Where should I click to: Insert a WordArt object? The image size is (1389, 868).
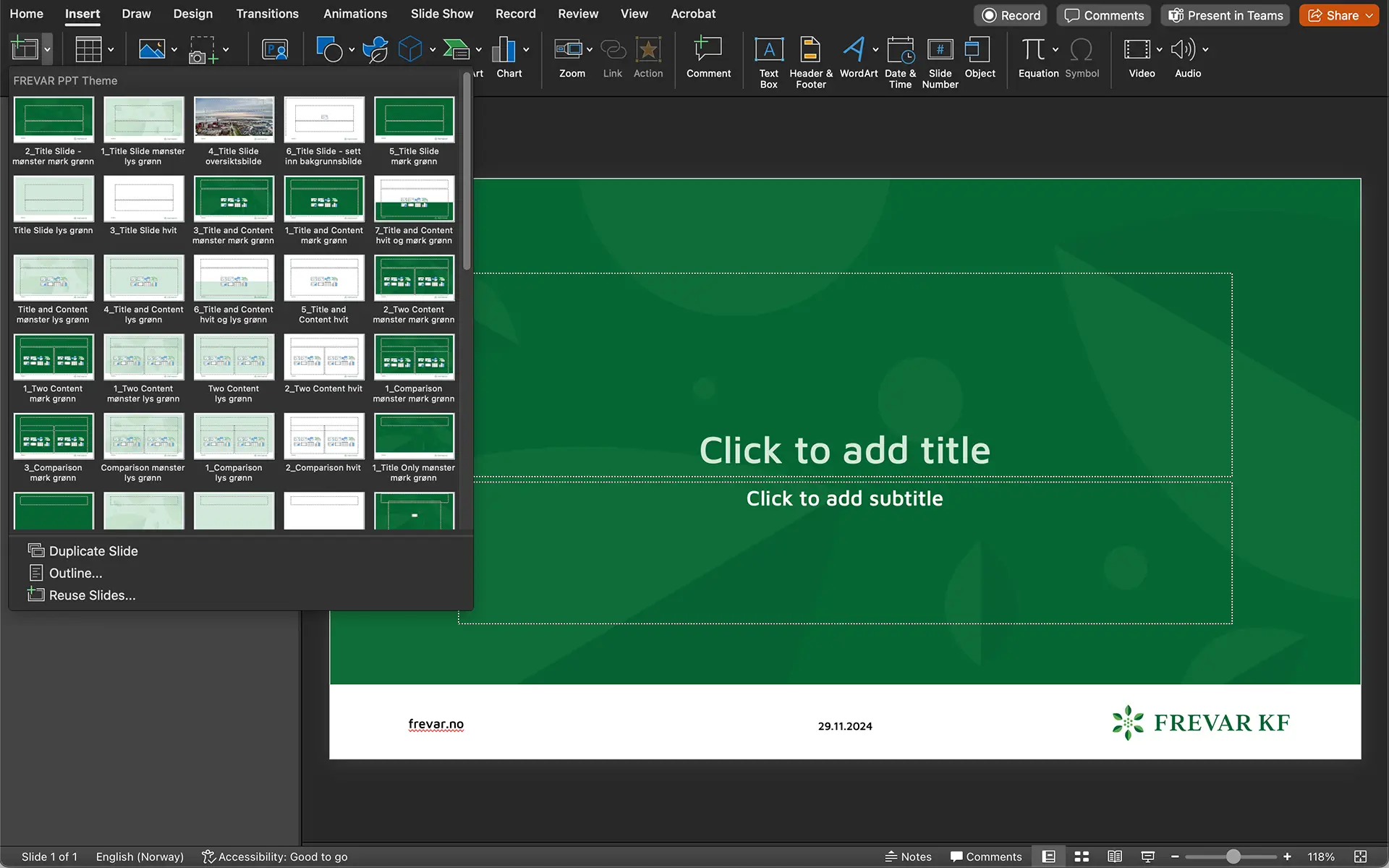click(x=854, y=51)
